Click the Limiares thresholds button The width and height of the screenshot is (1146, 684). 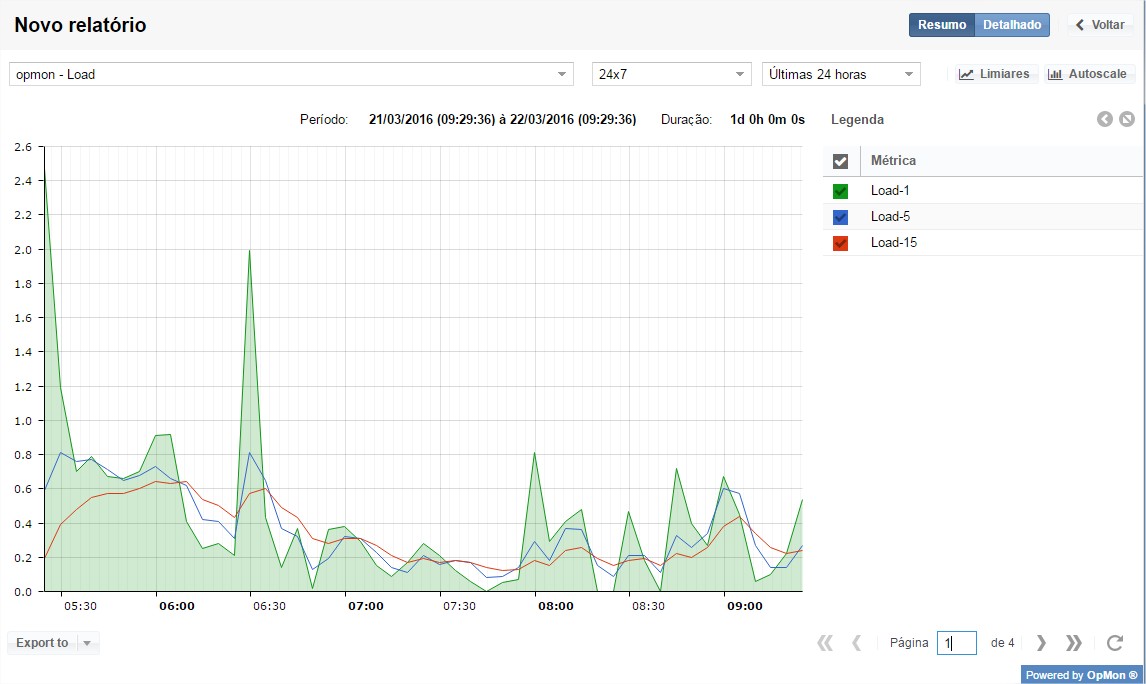coord(994,74)
